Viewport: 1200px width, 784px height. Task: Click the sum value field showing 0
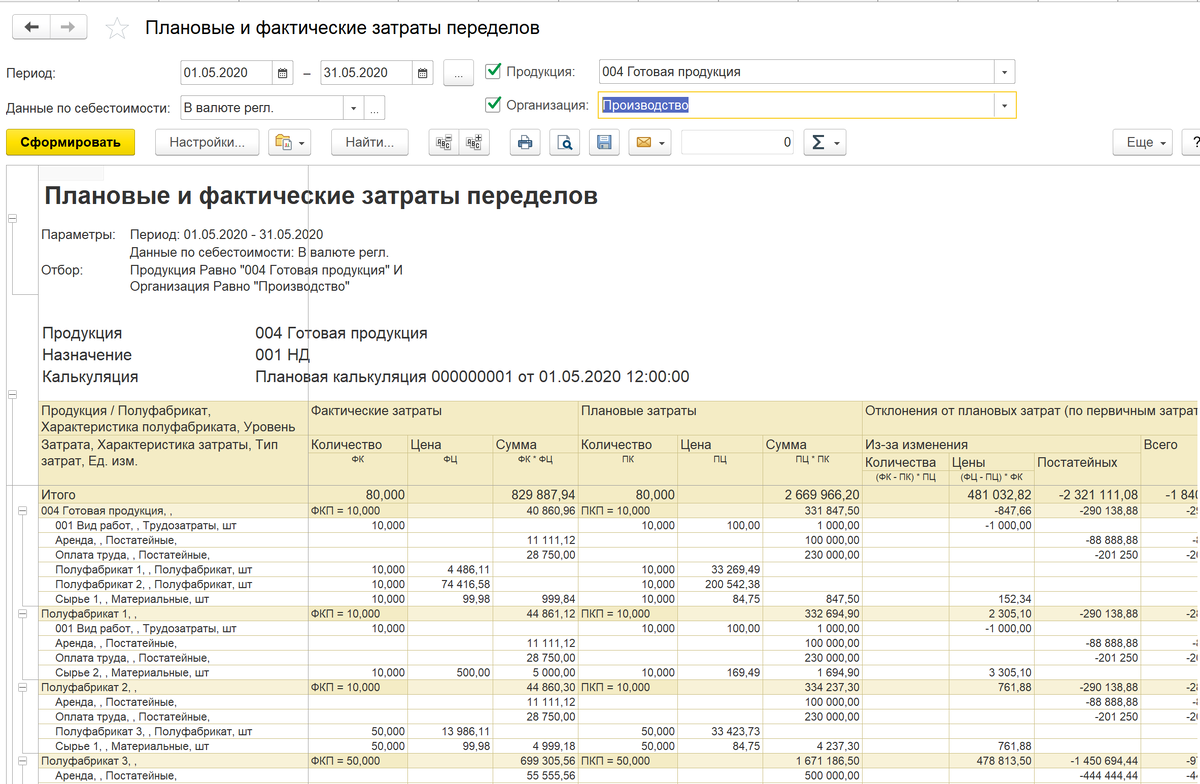click(x=738, y=143)
